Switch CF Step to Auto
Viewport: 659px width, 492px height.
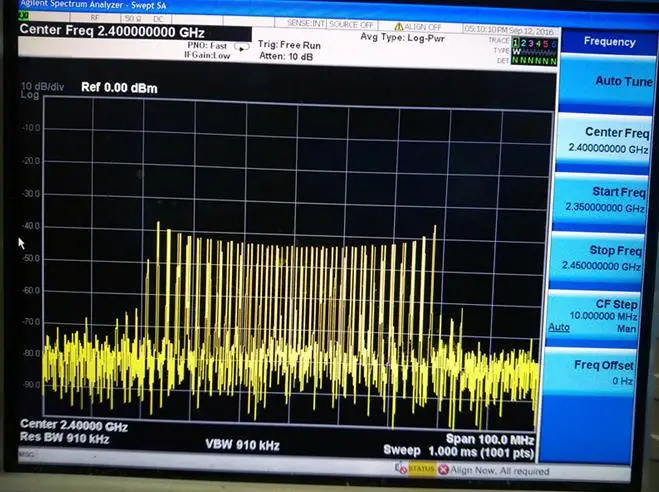pyautogui.click(x=559, y=327)
